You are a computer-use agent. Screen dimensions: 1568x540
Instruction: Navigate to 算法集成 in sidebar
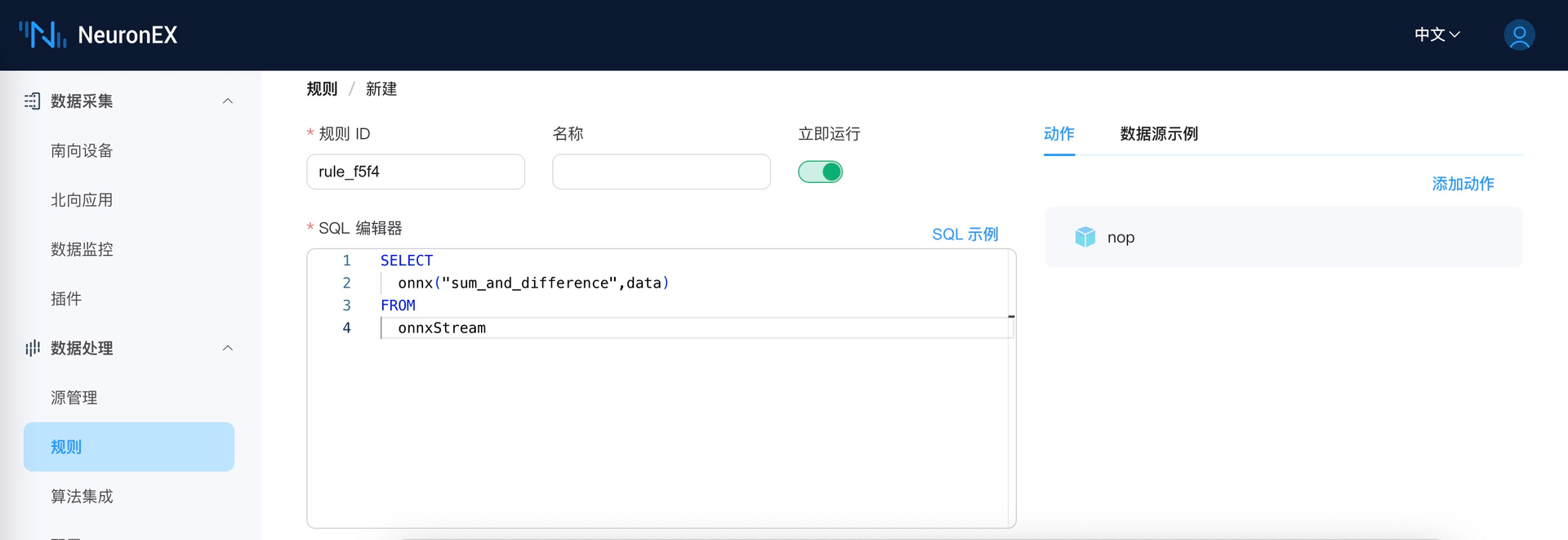(82, 497)
